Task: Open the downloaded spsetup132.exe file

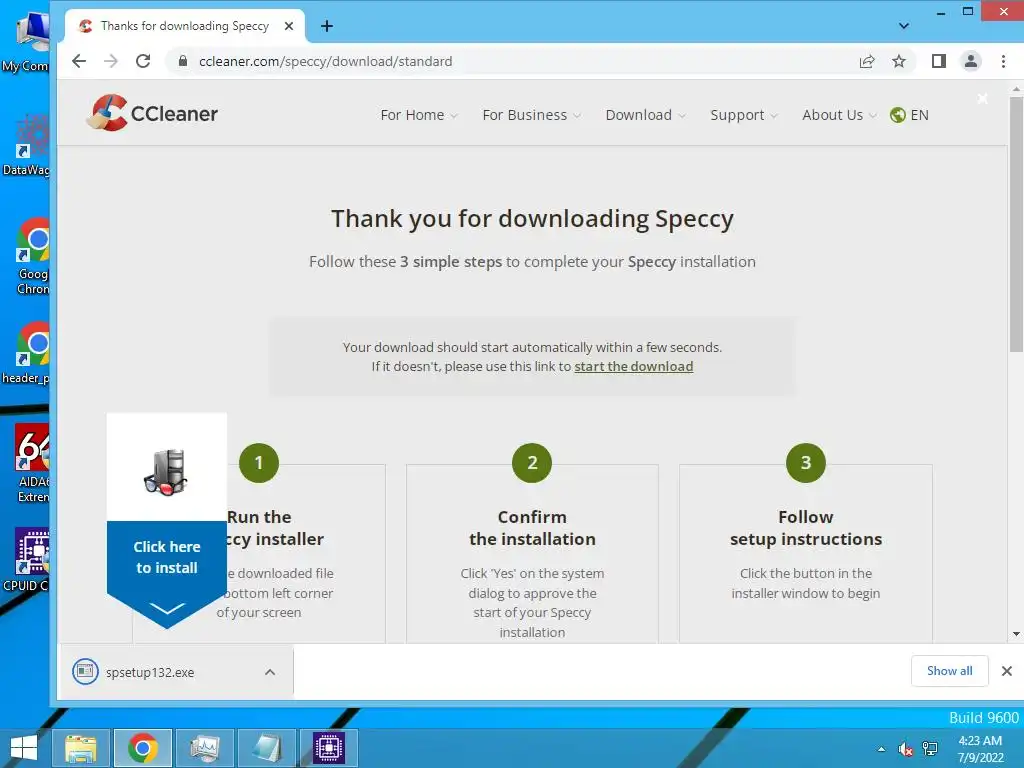Action: pos(150,672)
